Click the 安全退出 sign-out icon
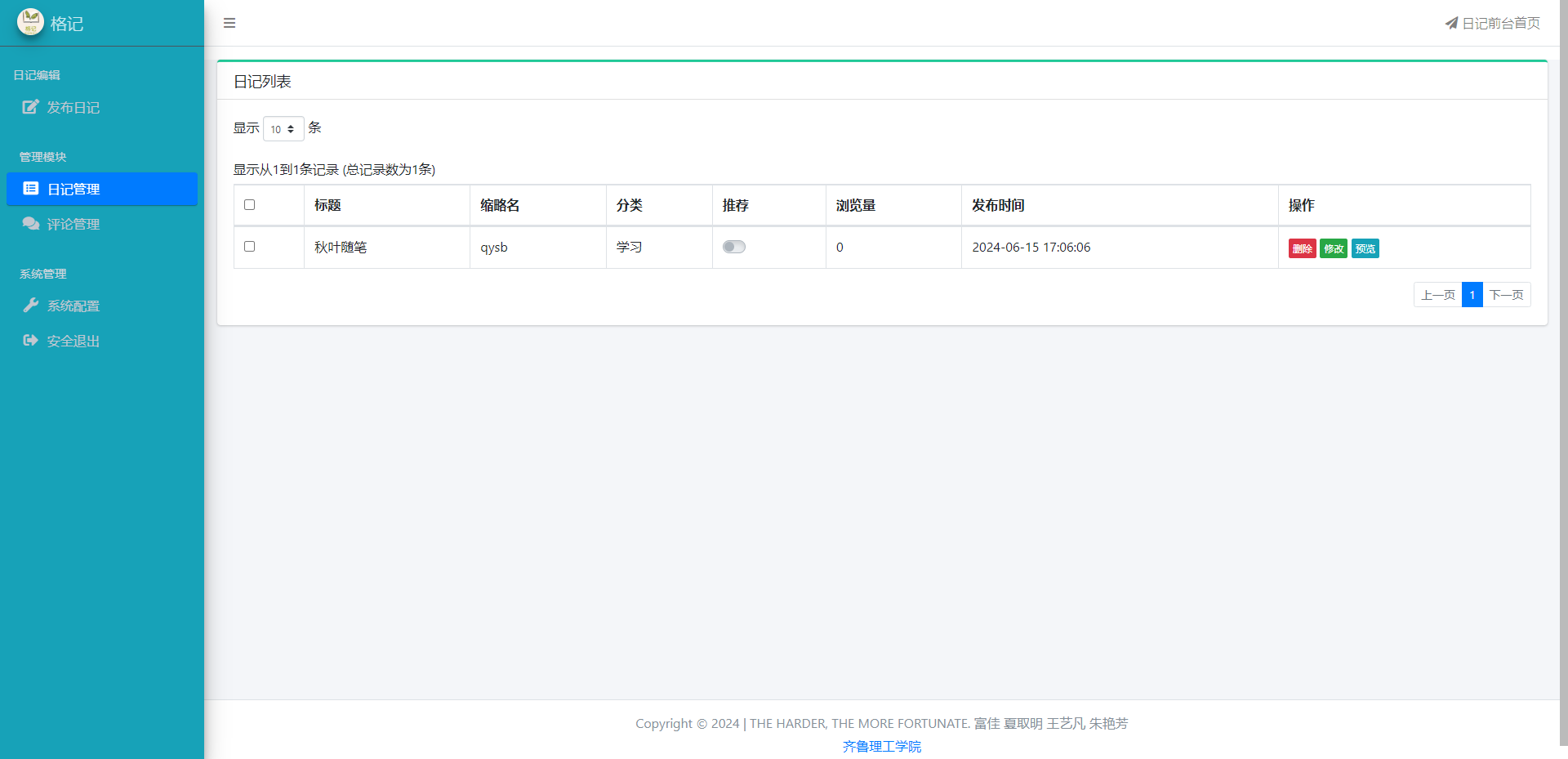1568x759 pixels. click(x=31, y=341)
